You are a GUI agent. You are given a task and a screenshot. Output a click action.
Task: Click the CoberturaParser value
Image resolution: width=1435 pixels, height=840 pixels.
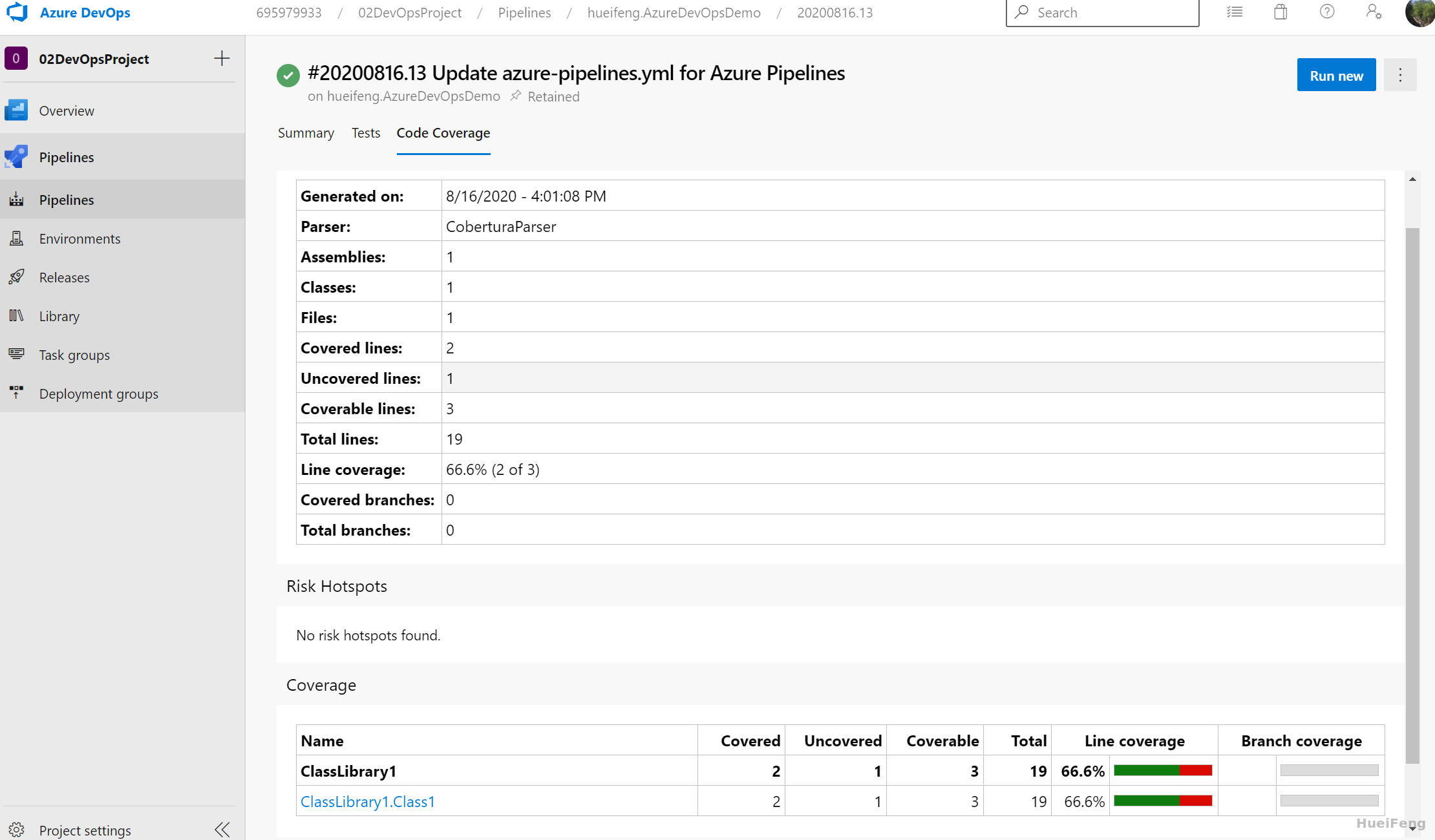(x=501, y=226)
